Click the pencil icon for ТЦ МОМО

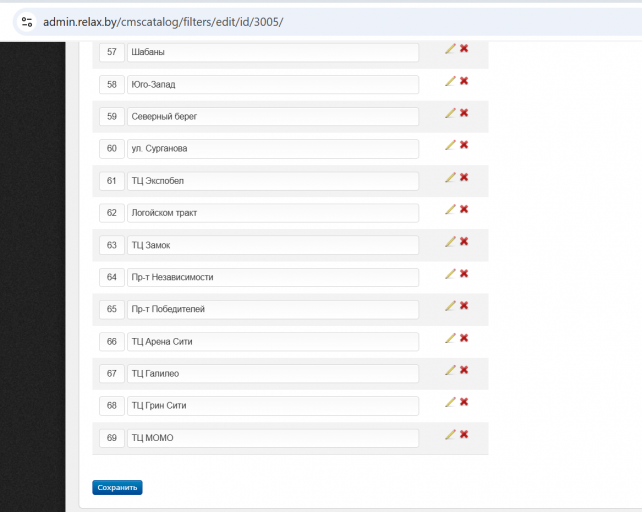[450, 434]
